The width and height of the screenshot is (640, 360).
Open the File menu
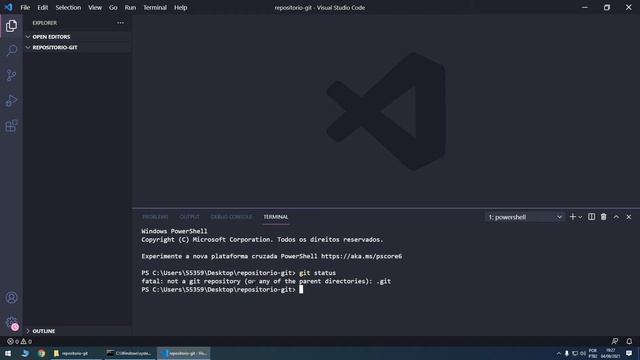[25, 7]
